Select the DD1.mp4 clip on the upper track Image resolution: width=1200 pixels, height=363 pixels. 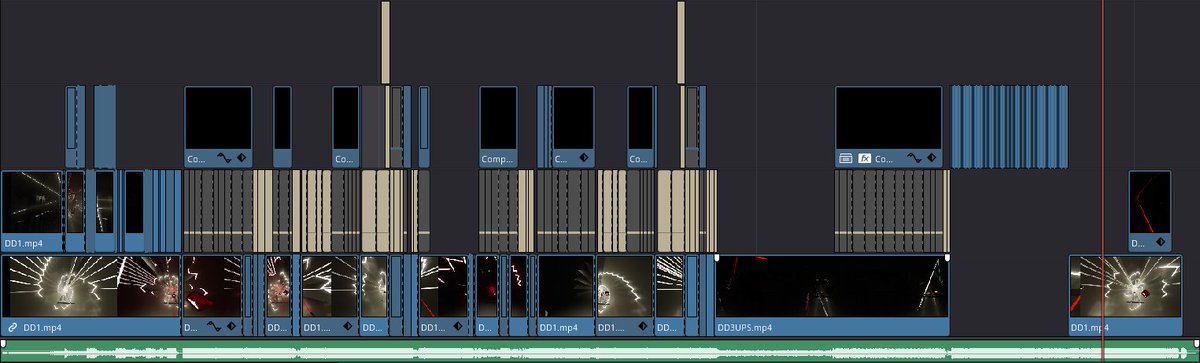tap(33, 211)
